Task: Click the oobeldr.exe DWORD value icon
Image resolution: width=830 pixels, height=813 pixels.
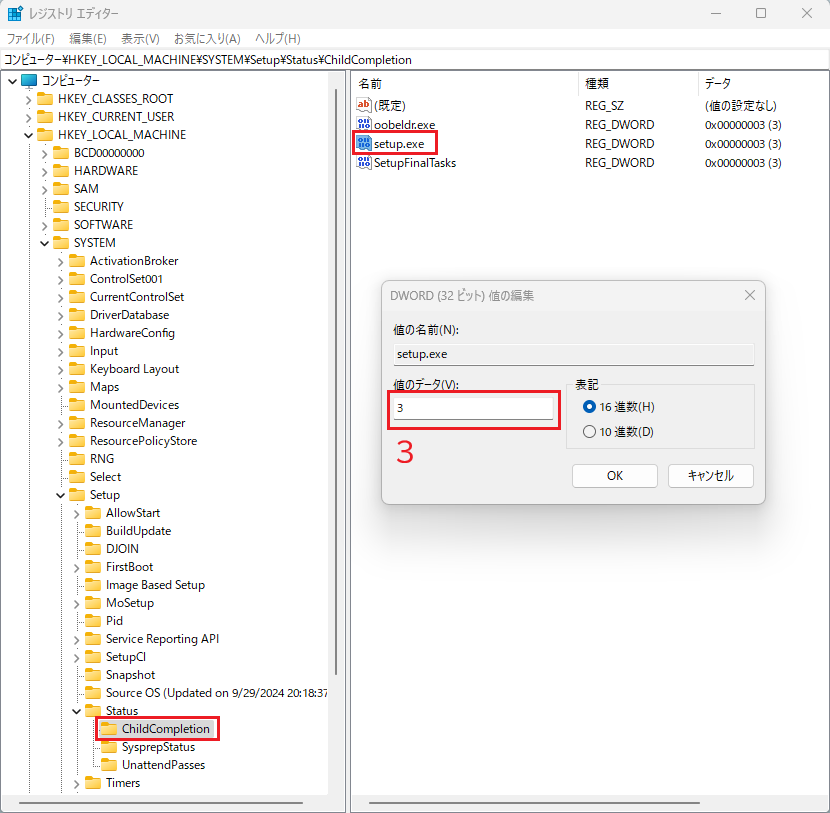Action: [364, 124]
